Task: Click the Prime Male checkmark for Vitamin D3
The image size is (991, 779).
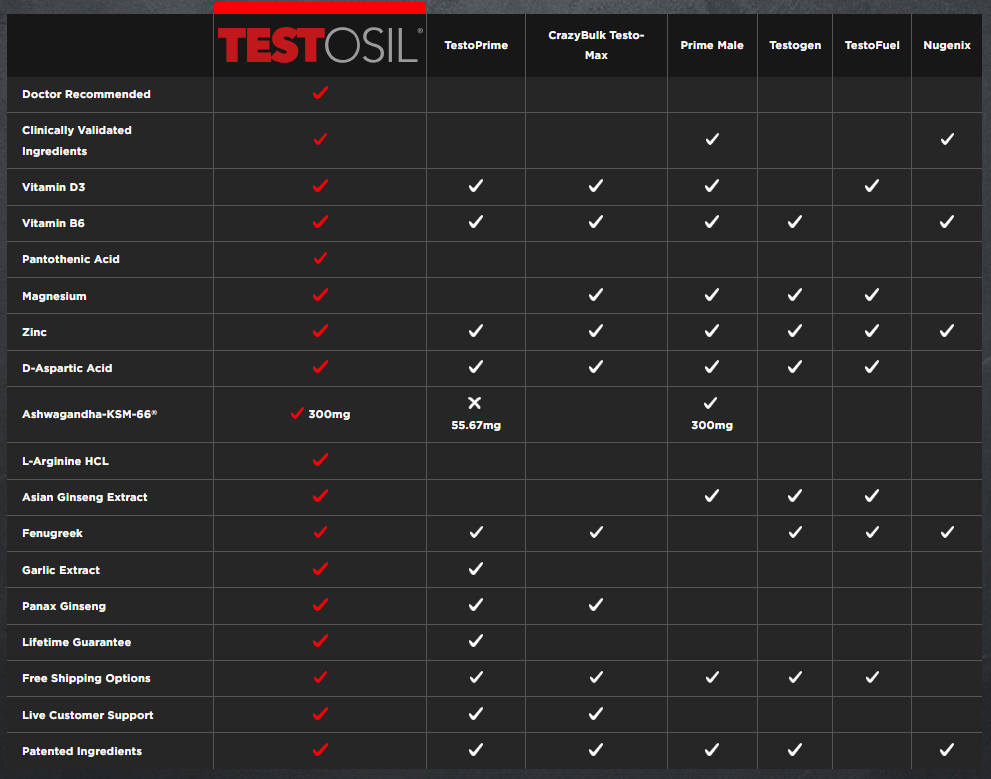Action: click(711, 185)
